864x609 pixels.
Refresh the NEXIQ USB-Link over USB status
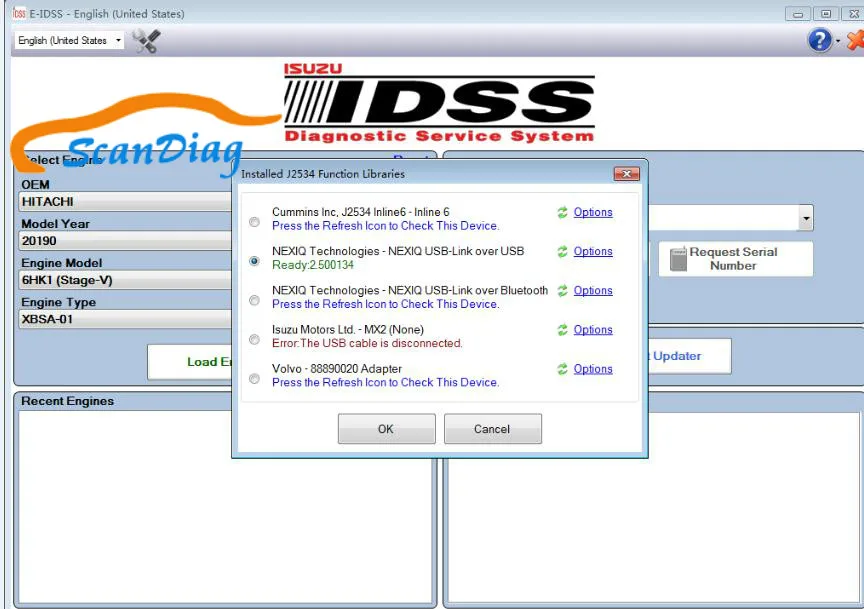pyautogui.click(x=562, y=251)
